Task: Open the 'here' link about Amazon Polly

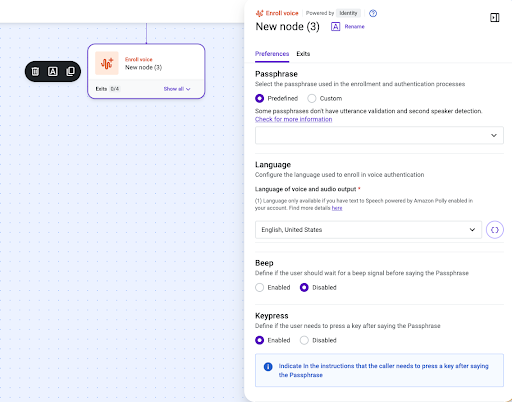Action: click(337, 208)
